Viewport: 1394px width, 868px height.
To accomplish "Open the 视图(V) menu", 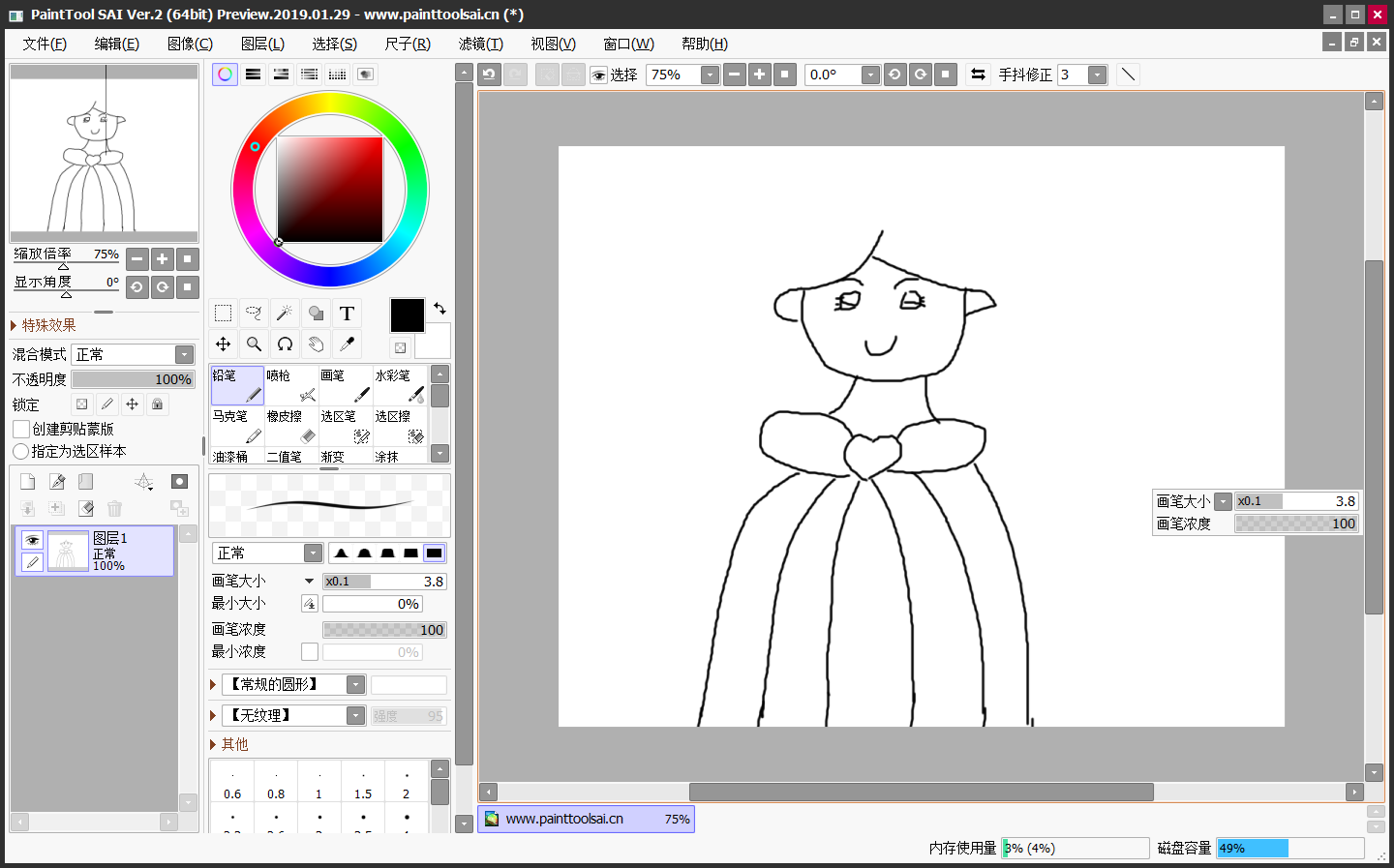I will click(x=553, y=44).
